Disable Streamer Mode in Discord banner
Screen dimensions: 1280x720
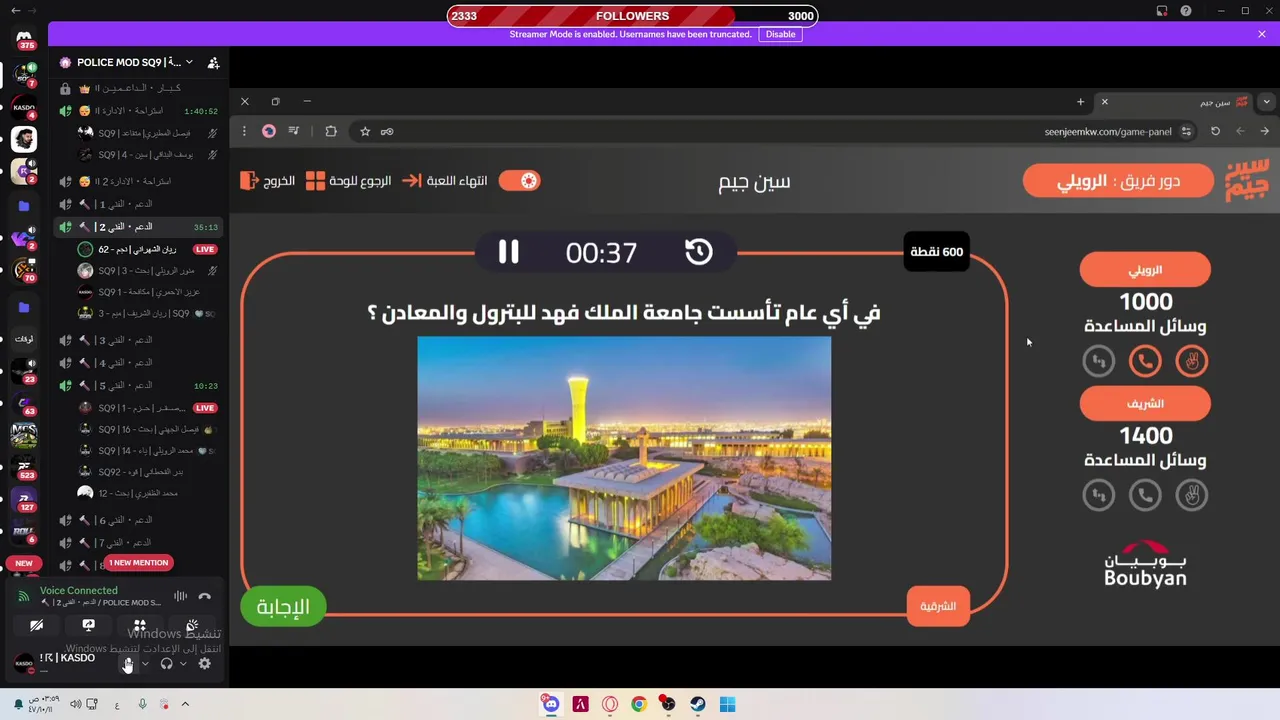(780, 34)
